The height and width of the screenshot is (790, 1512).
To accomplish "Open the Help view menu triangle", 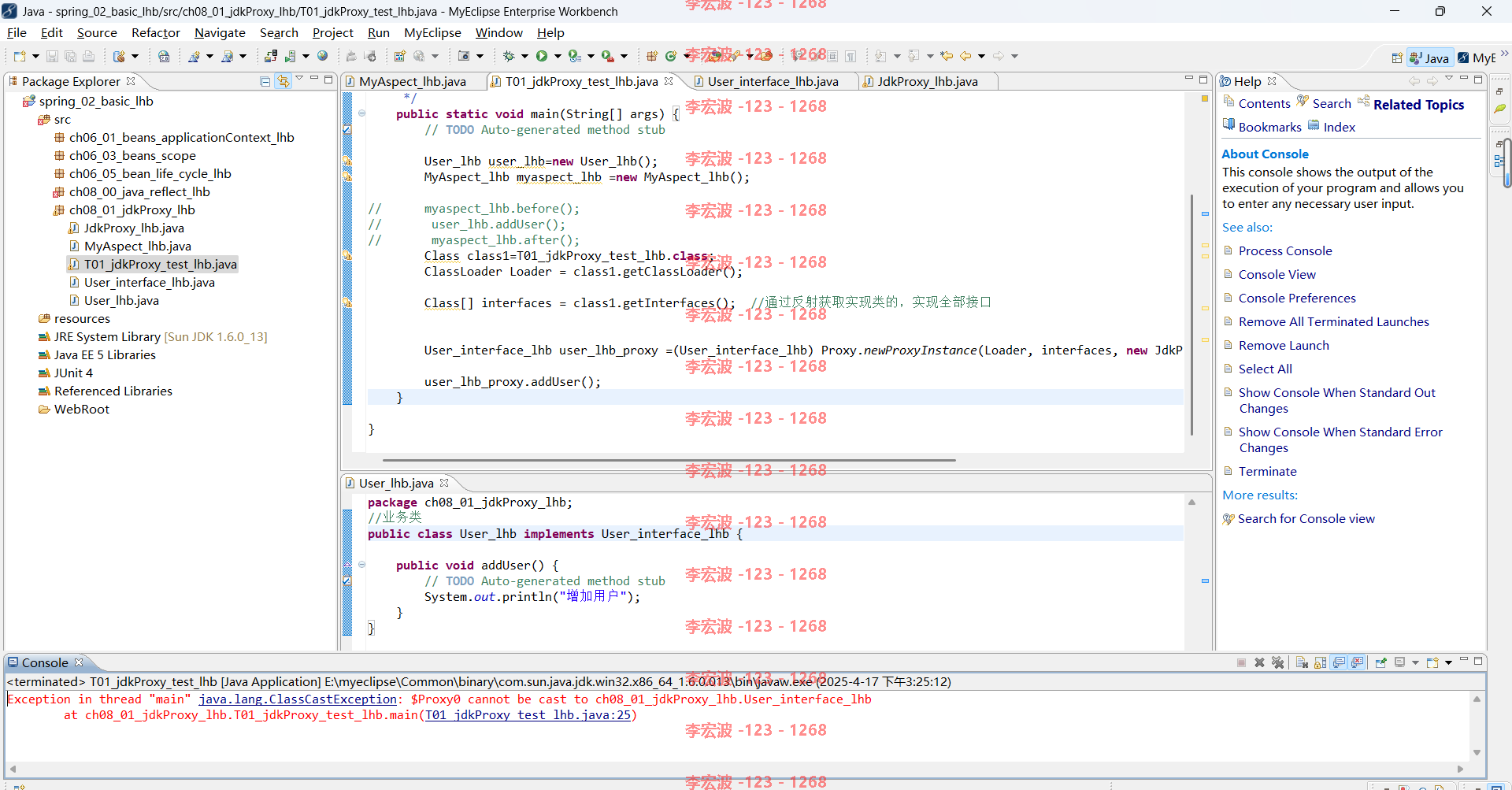I will point(1448,78).
